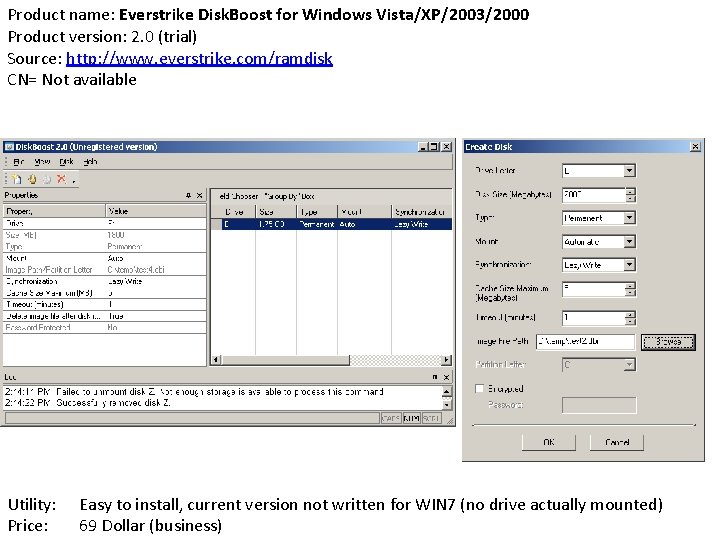The image size is (720, 540).
Task: Click the log scroll down arrow
Action: [446, 404]
